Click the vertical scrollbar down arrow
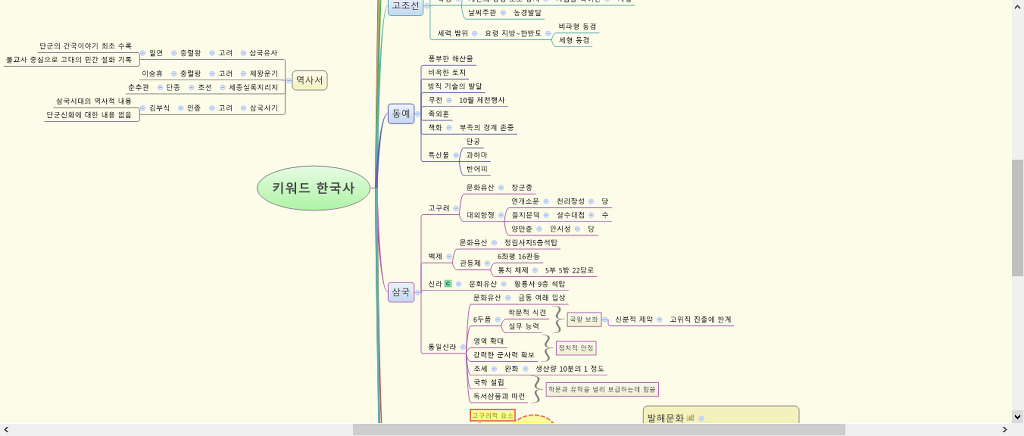 pos(1017,416)
